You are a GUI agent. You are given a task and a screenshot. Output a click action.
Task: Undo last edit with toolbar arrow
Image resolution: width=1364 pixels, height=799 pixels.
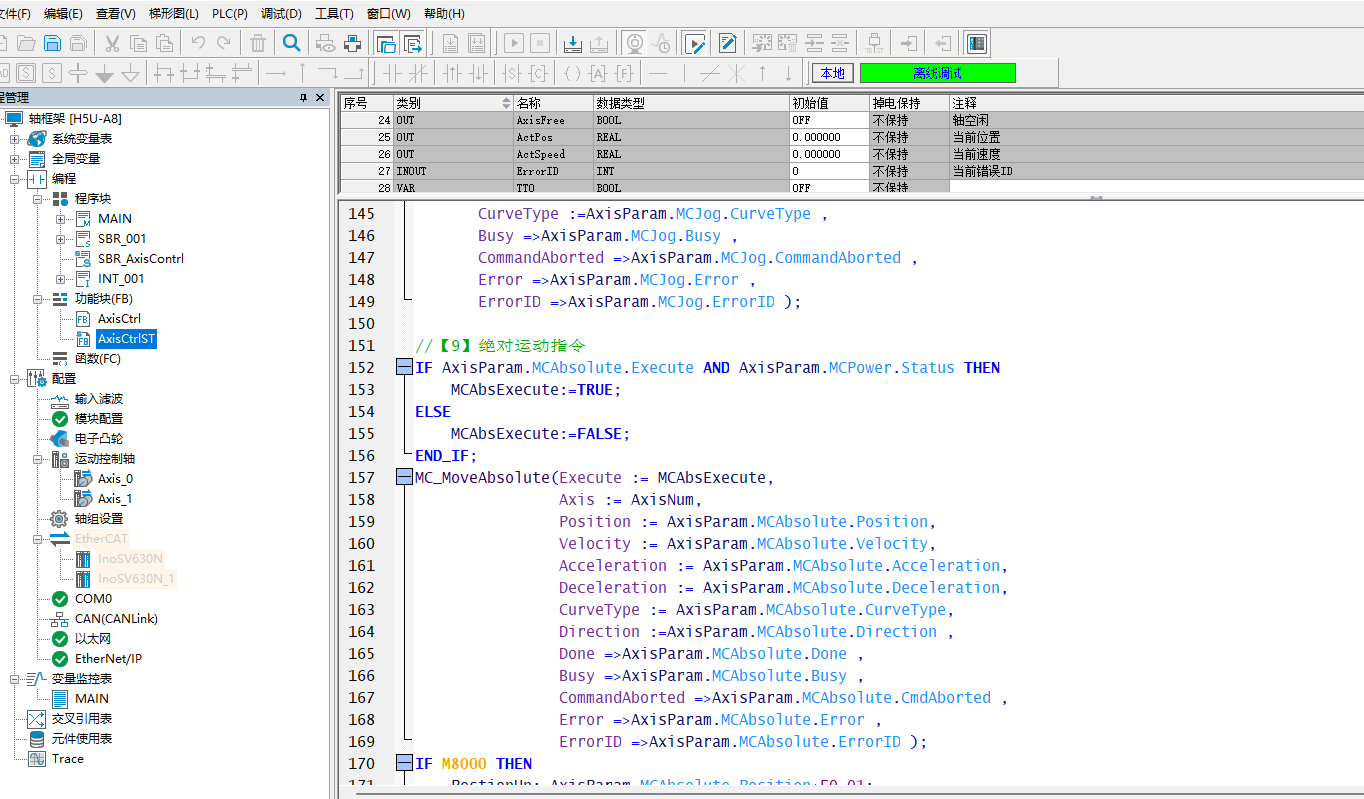pyautogui.click(x=198, y=43)
